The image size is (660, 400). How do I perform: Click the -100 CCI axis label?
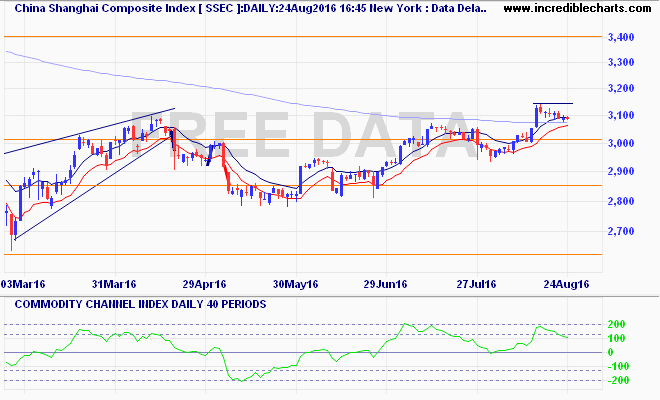pos(617,366)
